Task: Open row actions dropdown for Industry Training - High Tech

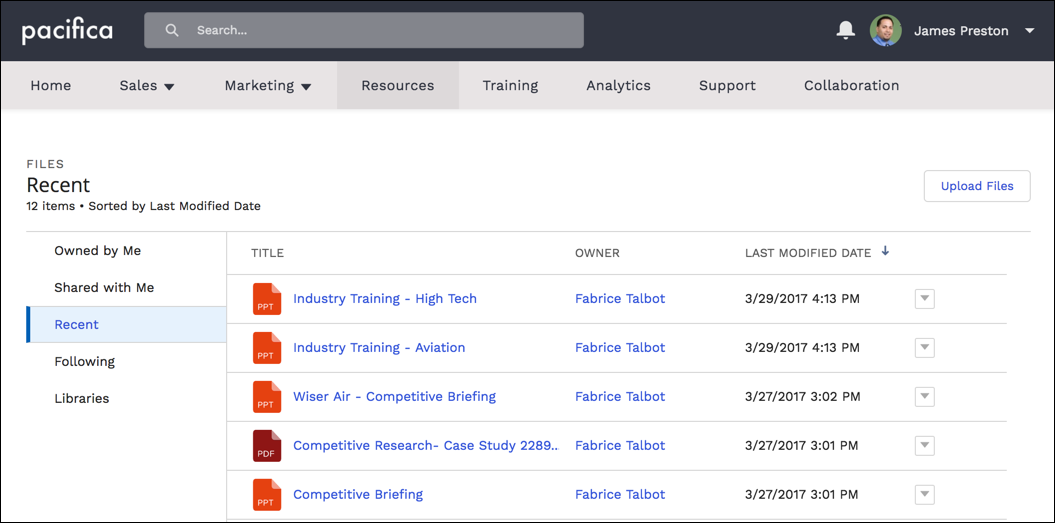Action: click(924, 299)
